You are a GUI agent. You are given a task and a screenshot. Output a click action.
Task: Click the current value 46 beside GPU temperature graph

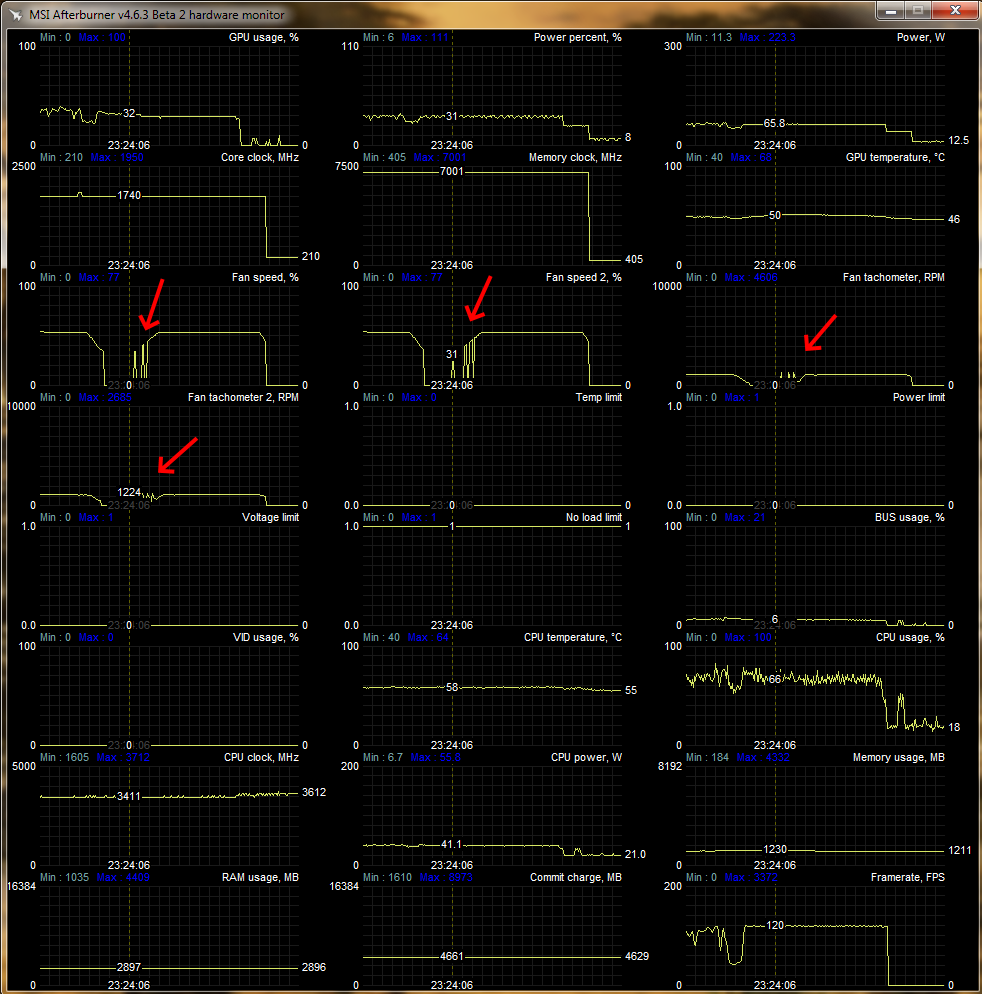954,219
